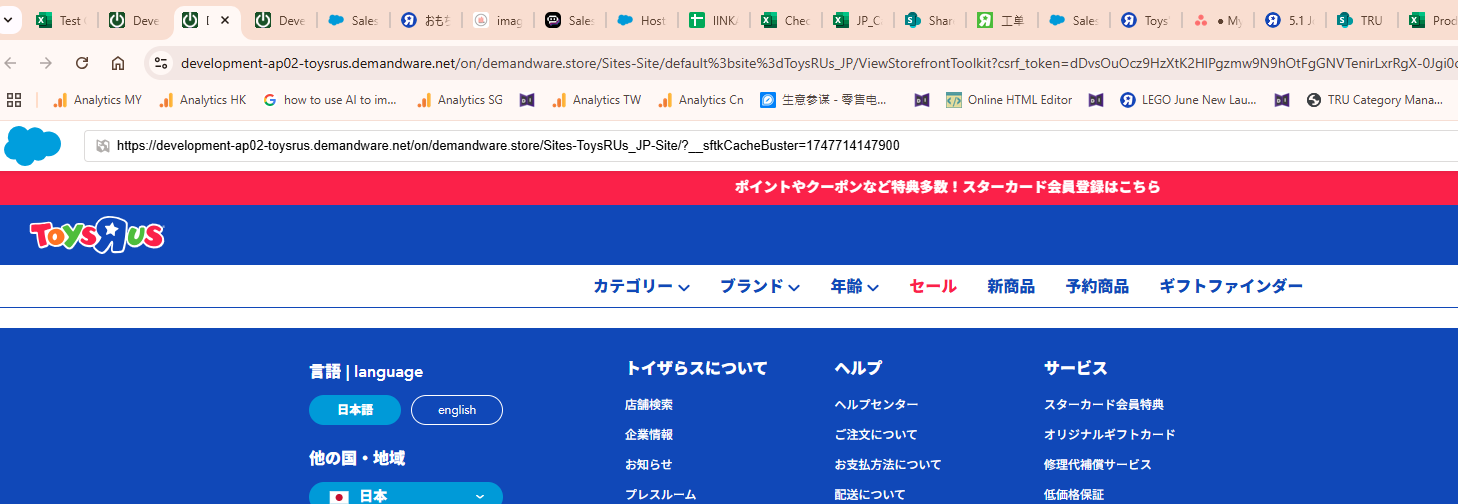Switch to the '5.1 J' browser tab
This screenshot has width=1458, height=504.
pyautogui.click(x=1290, y=20)
